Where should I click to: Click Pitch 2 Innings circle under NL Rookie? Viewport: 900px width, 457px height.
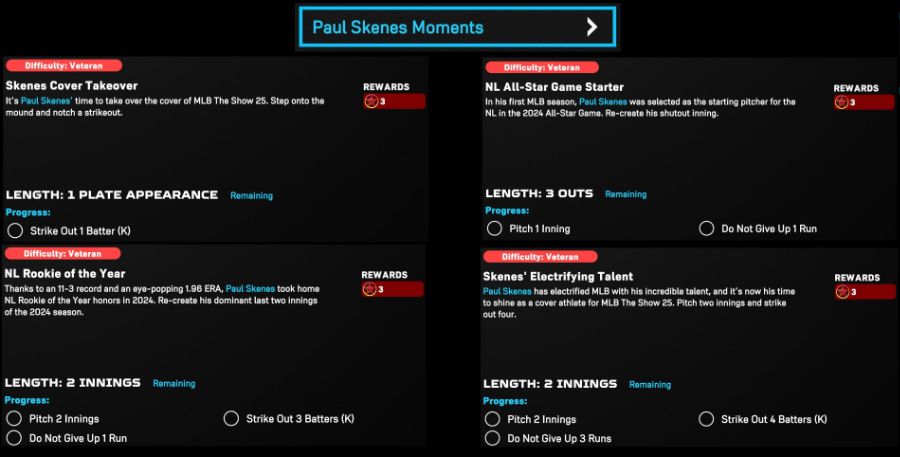14,419
